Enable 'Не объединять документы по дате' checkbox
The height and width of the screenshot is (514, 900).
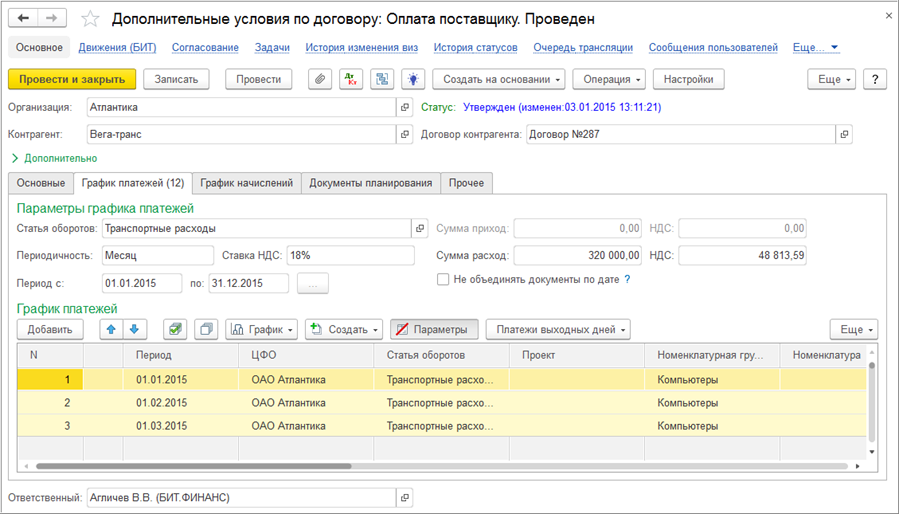443,280
